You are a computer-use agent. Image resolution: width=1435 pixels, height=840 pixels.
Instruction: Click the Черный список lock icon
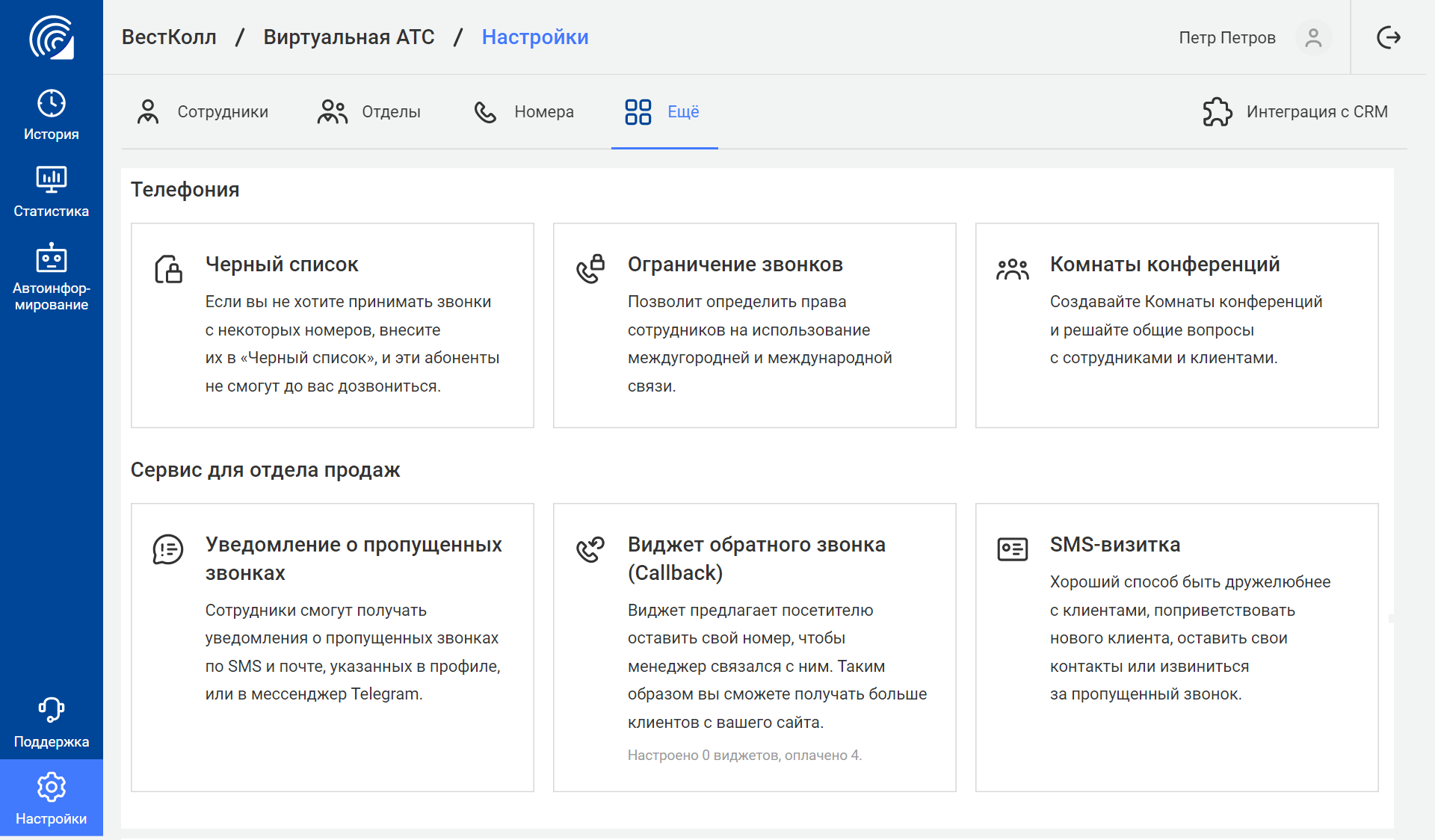click(x=168, y=269)
